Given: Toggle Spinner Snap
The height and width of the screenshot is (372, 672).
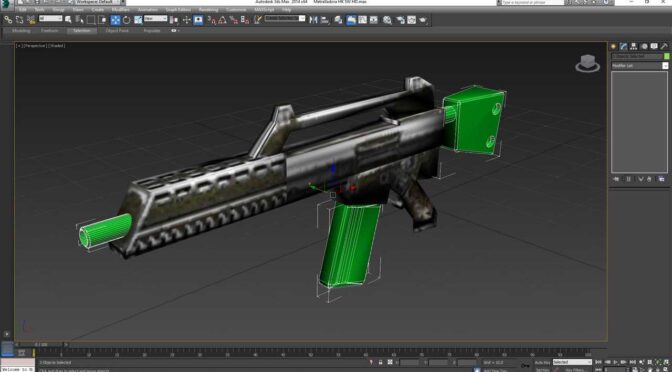Looking at the screenshot, I should pos(245,20).
